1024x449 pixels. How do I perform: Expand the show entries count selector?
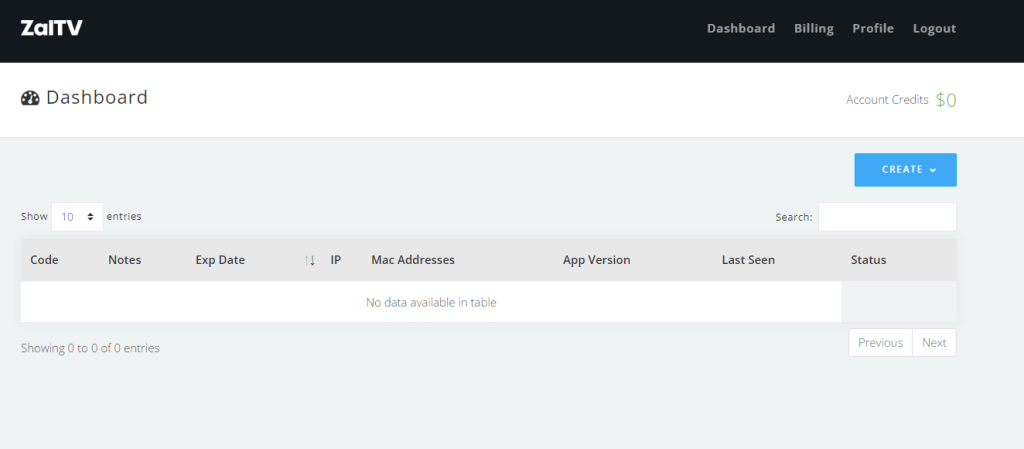click(x=77, y=216)
